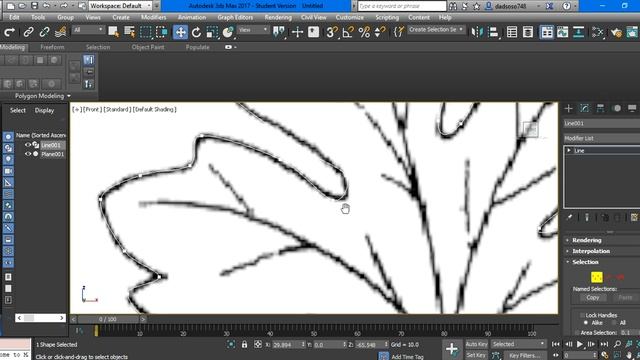Viewport: 640px width, 360px height.
Task: Open the key mode Selected dropdown
Action: 518,344
